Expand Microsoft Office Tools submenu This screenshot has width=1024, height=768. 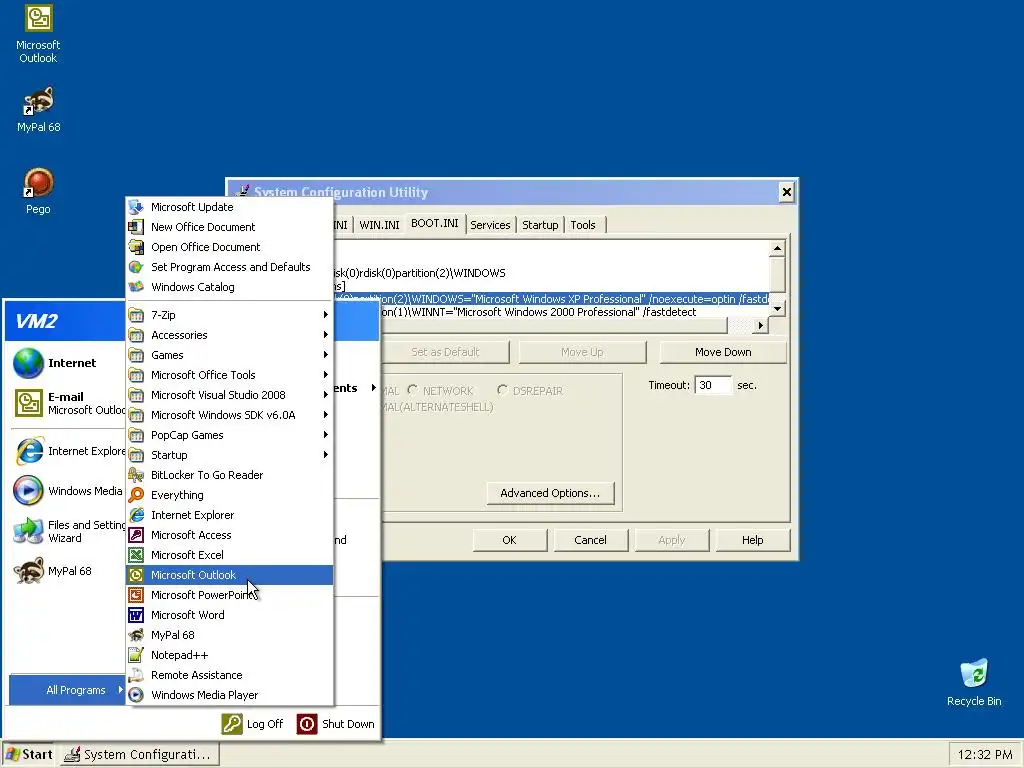229,375
